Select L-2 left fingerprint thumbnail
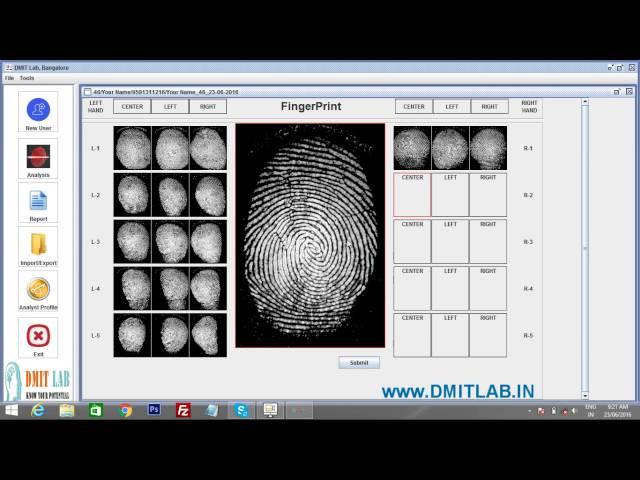This screenshot has width=640, height=480. (x=170, y=195)
